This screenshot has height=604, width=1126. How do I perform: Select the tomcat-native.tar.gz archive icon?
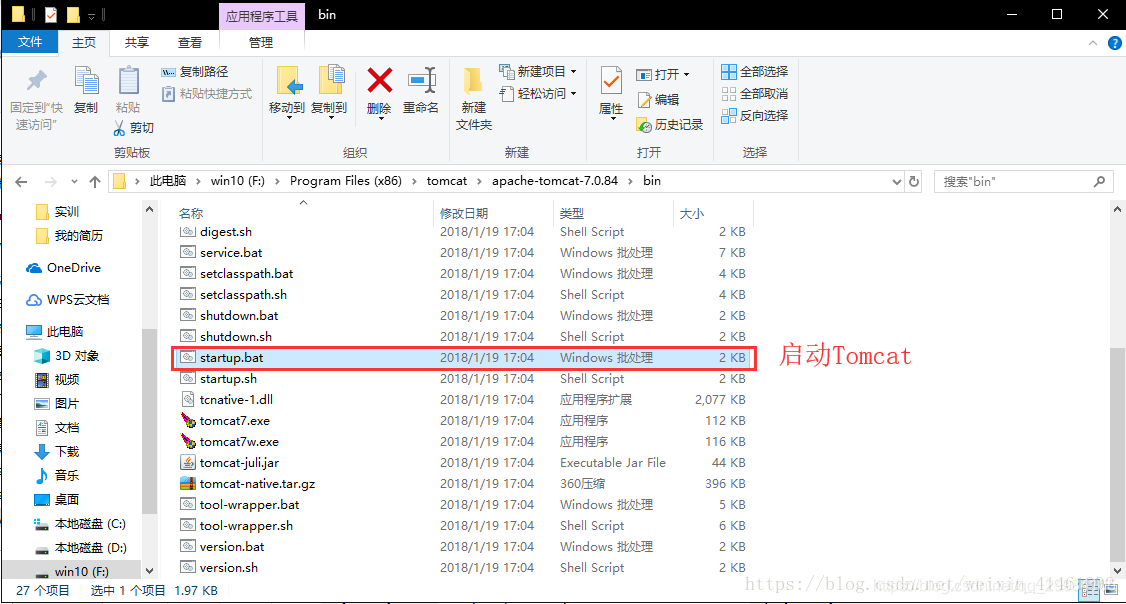(x=187, y=483)
